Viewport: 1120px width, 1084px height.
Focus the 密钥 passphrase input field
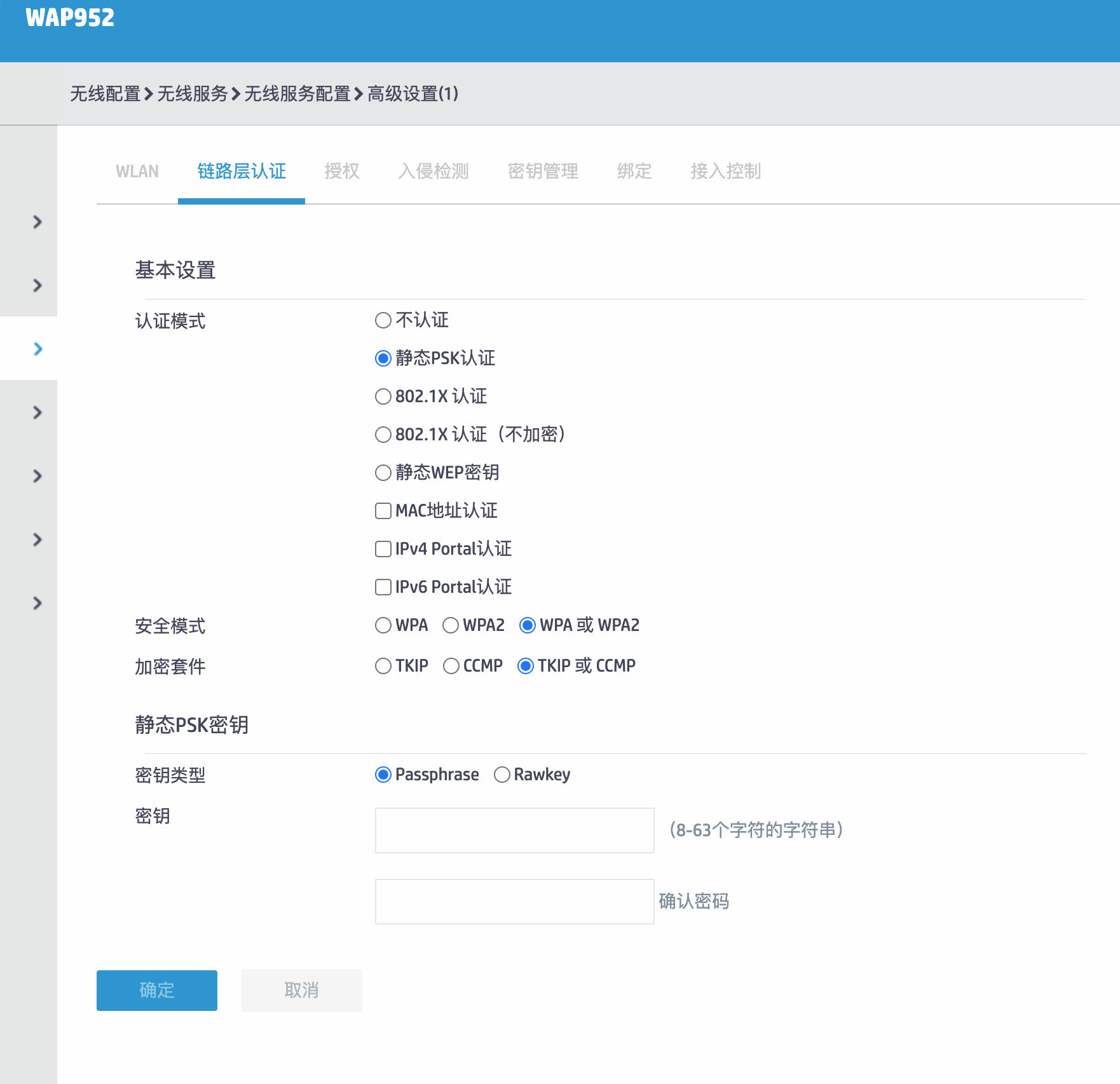click(515, 830)
